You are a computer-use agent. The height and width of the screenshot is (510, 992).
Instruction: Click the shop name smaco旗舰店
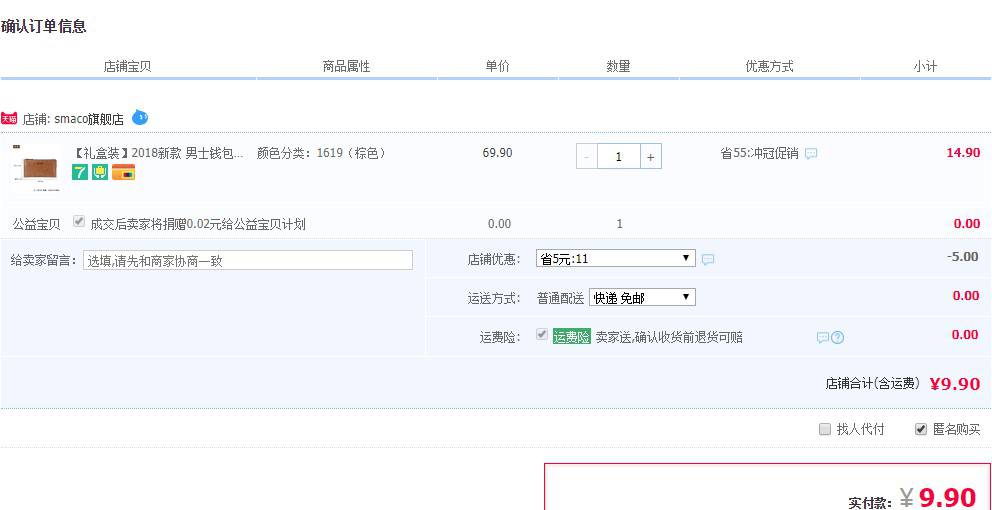pos(89,119)
